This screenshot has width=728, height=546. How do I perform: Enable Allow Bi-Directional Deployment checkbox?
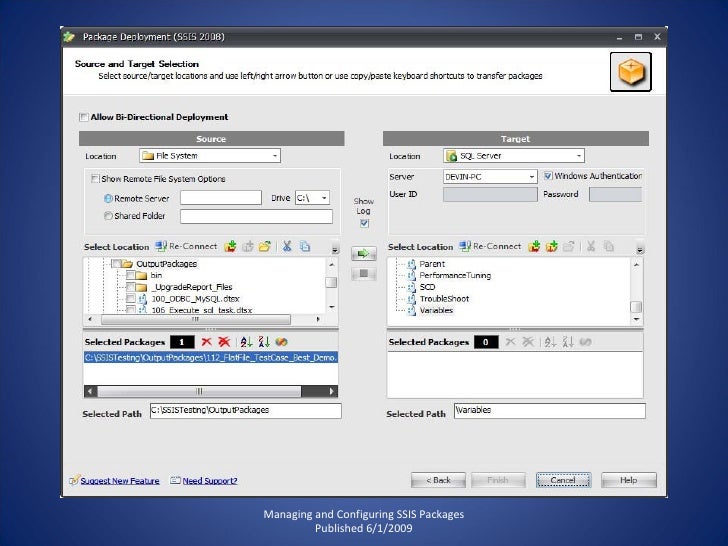click(x=84, y=117)
